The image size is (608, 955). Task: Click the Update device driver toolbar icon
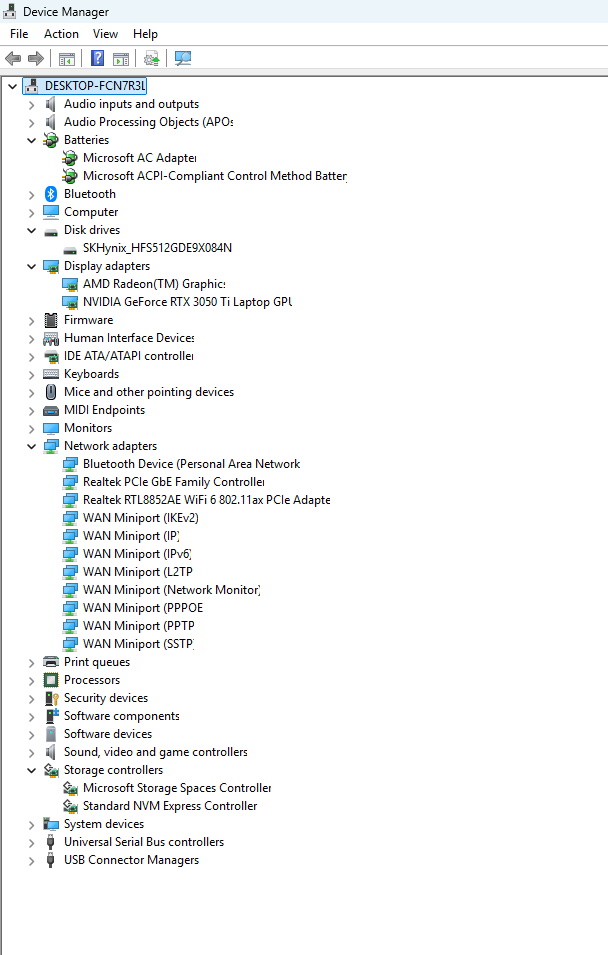pos(152,58)
